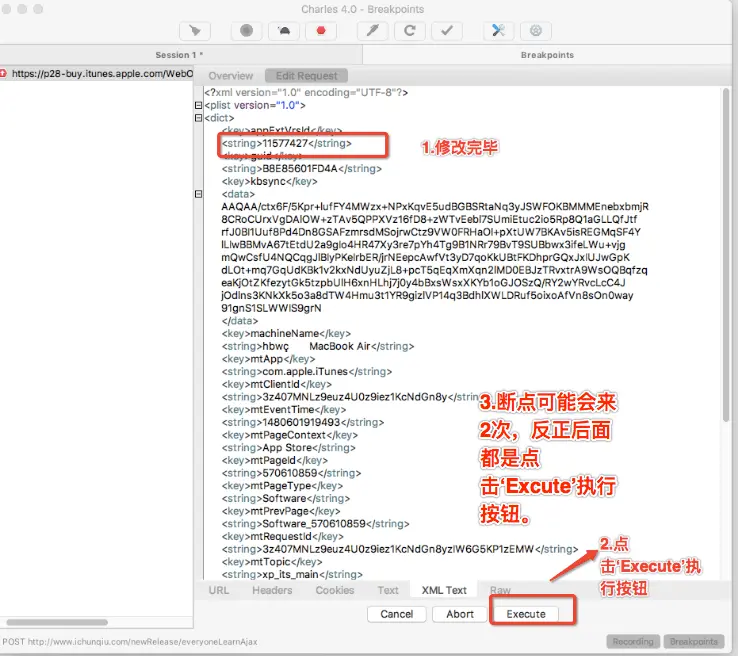Image resolution: width=738 pixels, height=656 pixels.
Task: Click the mtPrevPage key line
Action: (x=281, y=511)
